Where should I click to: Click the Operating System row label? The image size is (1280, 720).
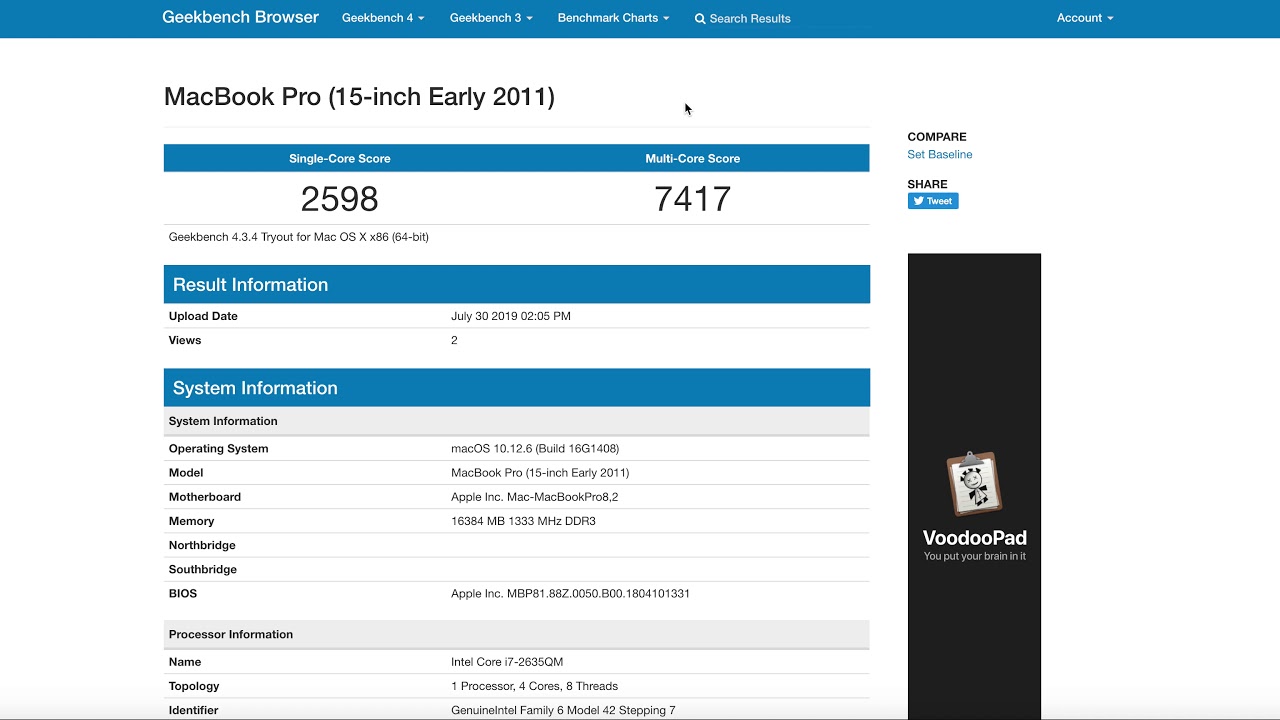pos(218,449)
